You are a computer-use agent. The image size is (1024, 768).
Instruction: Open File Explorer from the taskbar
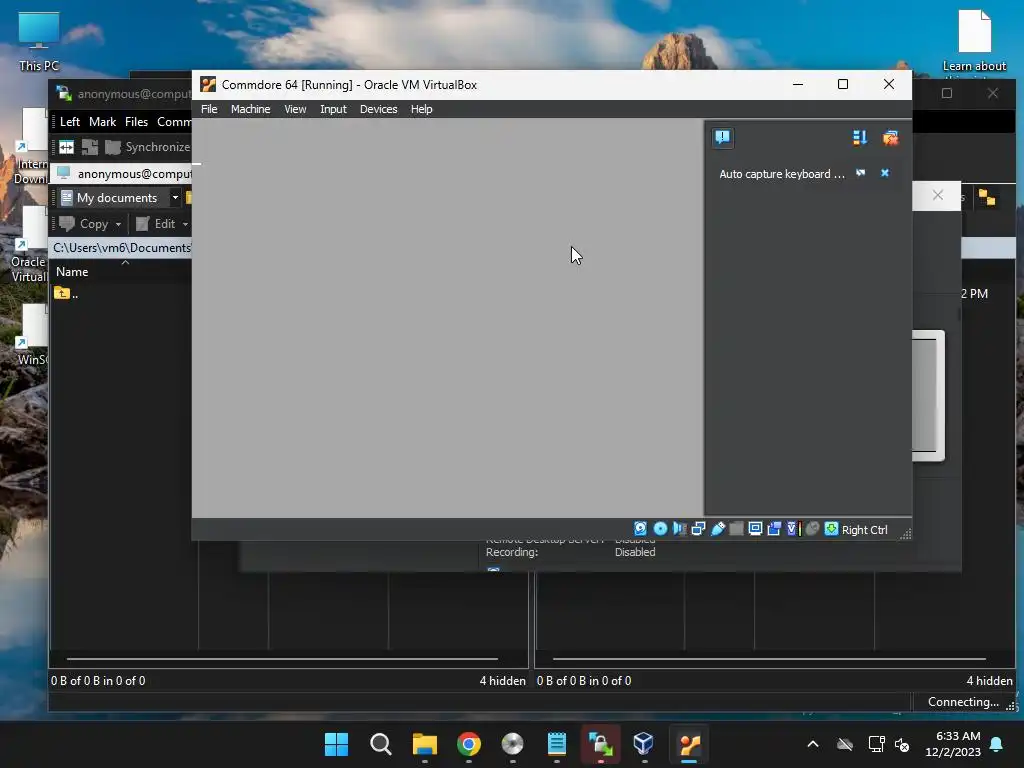click(x=424, y=744)
